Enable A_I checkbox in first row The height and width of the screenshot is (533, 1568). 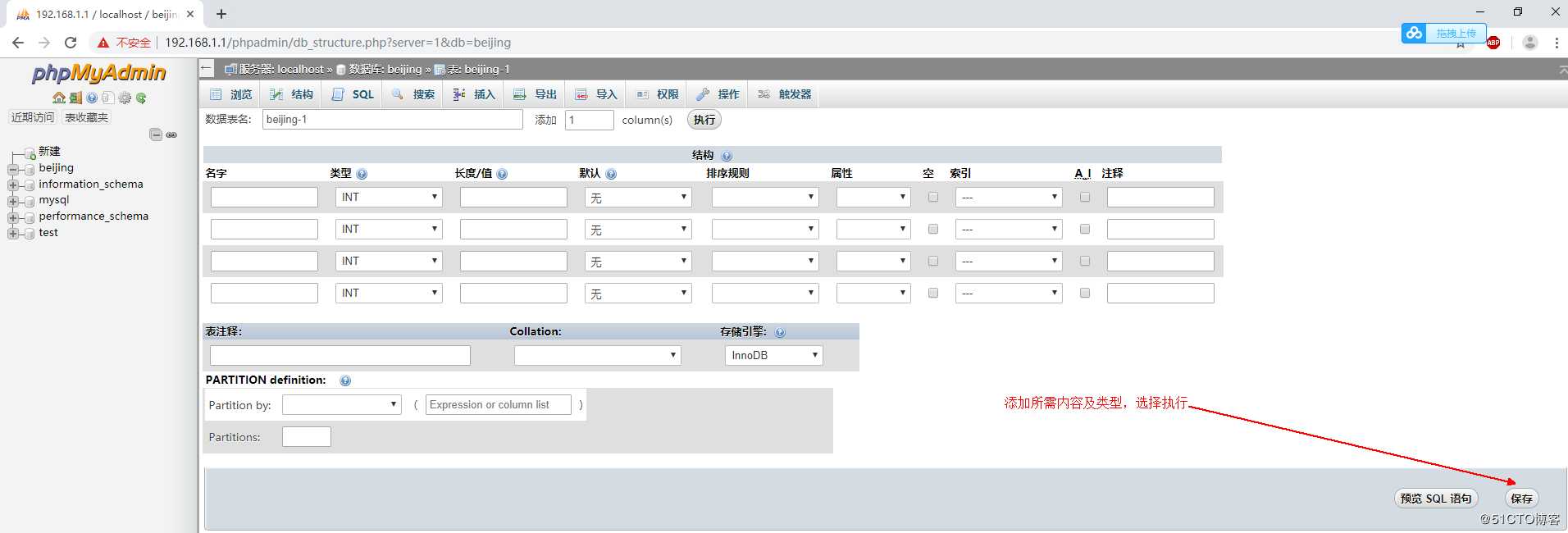[x=1085, y=197]
